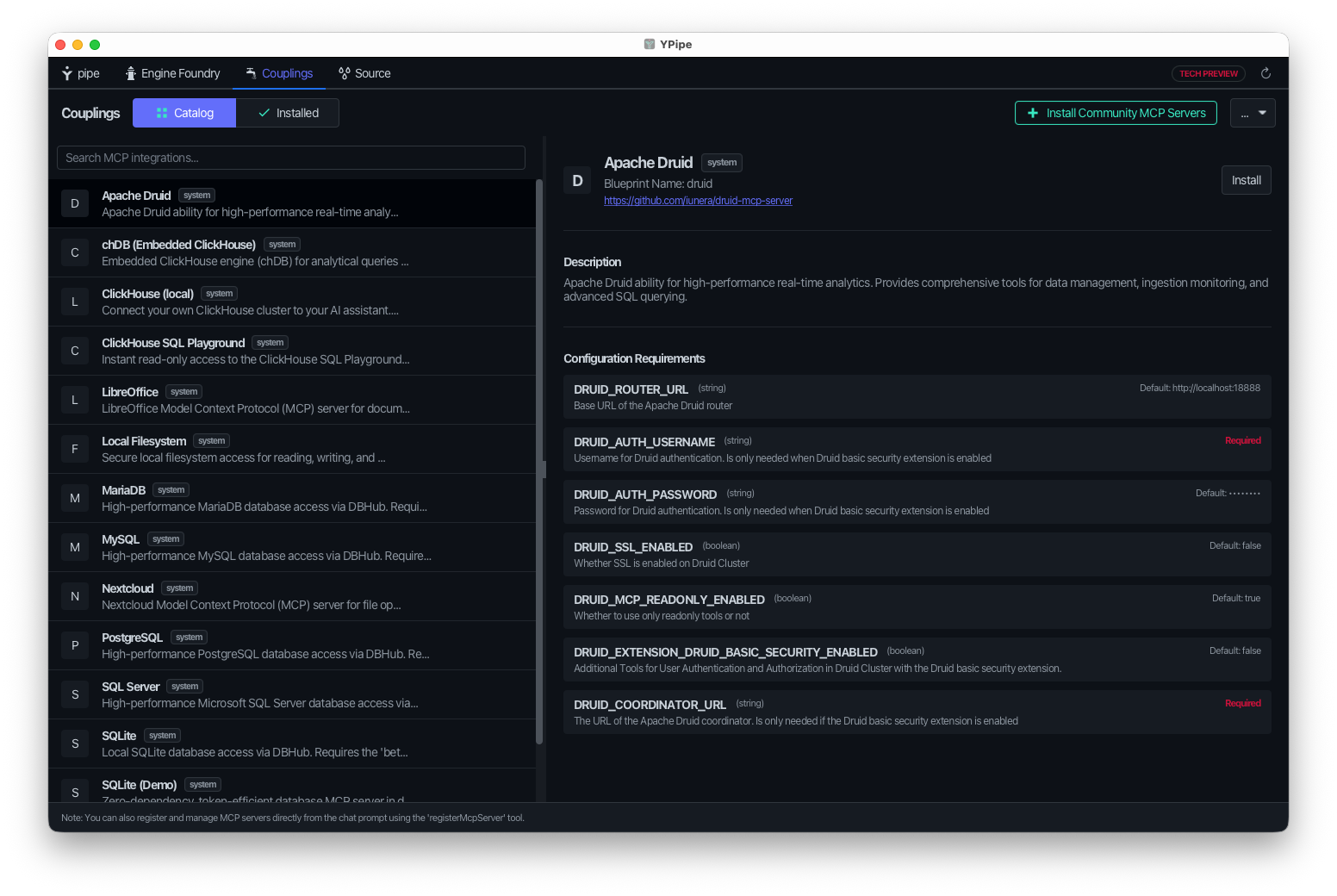Click the F icon of Local Filesystem
Image resolution: width=1337 pixels, height=896 pixels.
coord(75,449)
